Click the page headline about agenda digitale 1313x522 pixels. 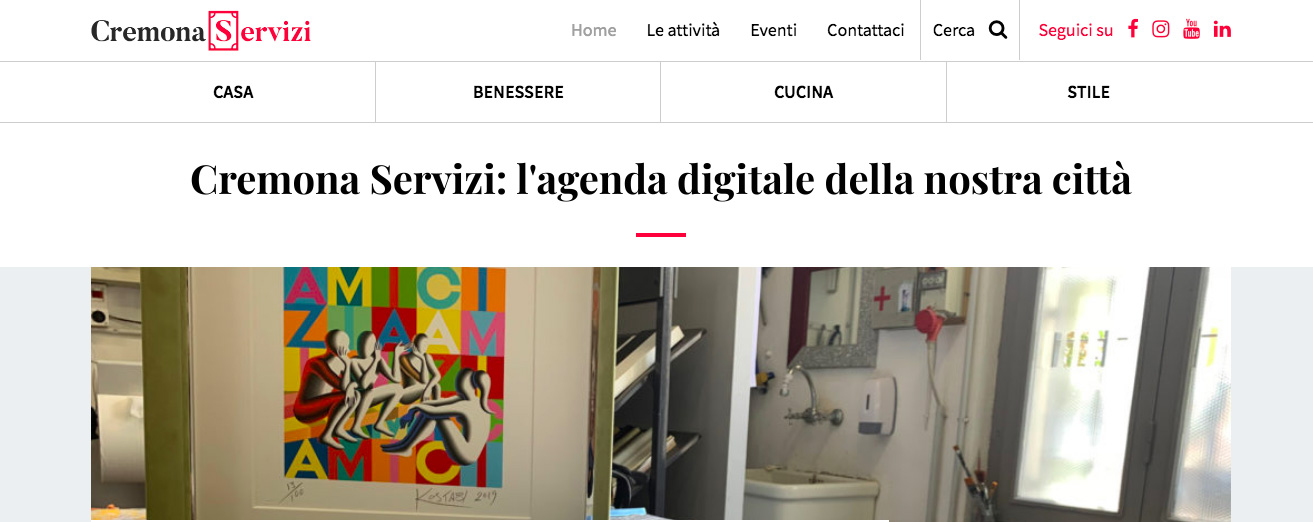(660, 180)
